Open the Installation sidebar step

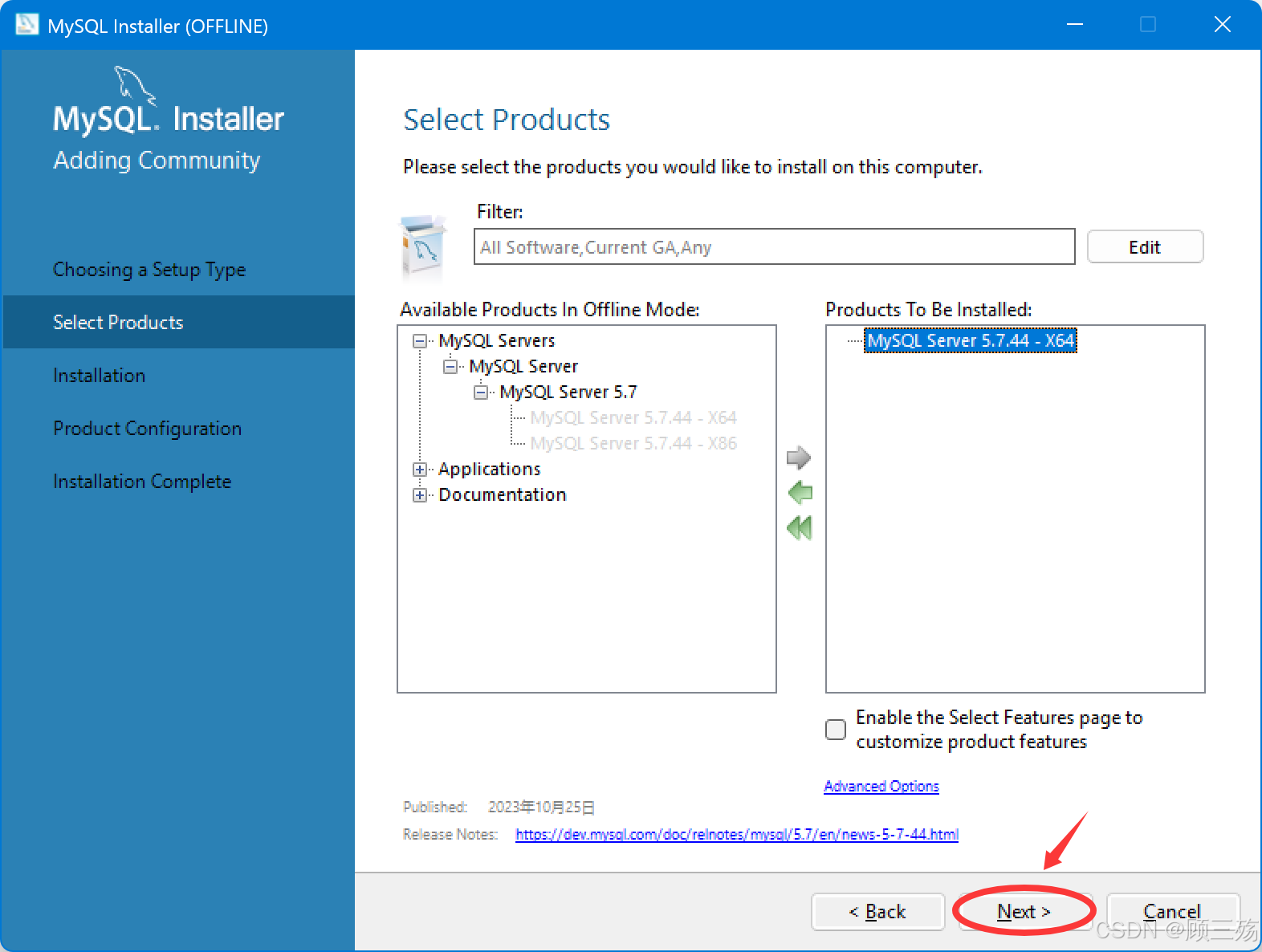(x=100, y=375)
